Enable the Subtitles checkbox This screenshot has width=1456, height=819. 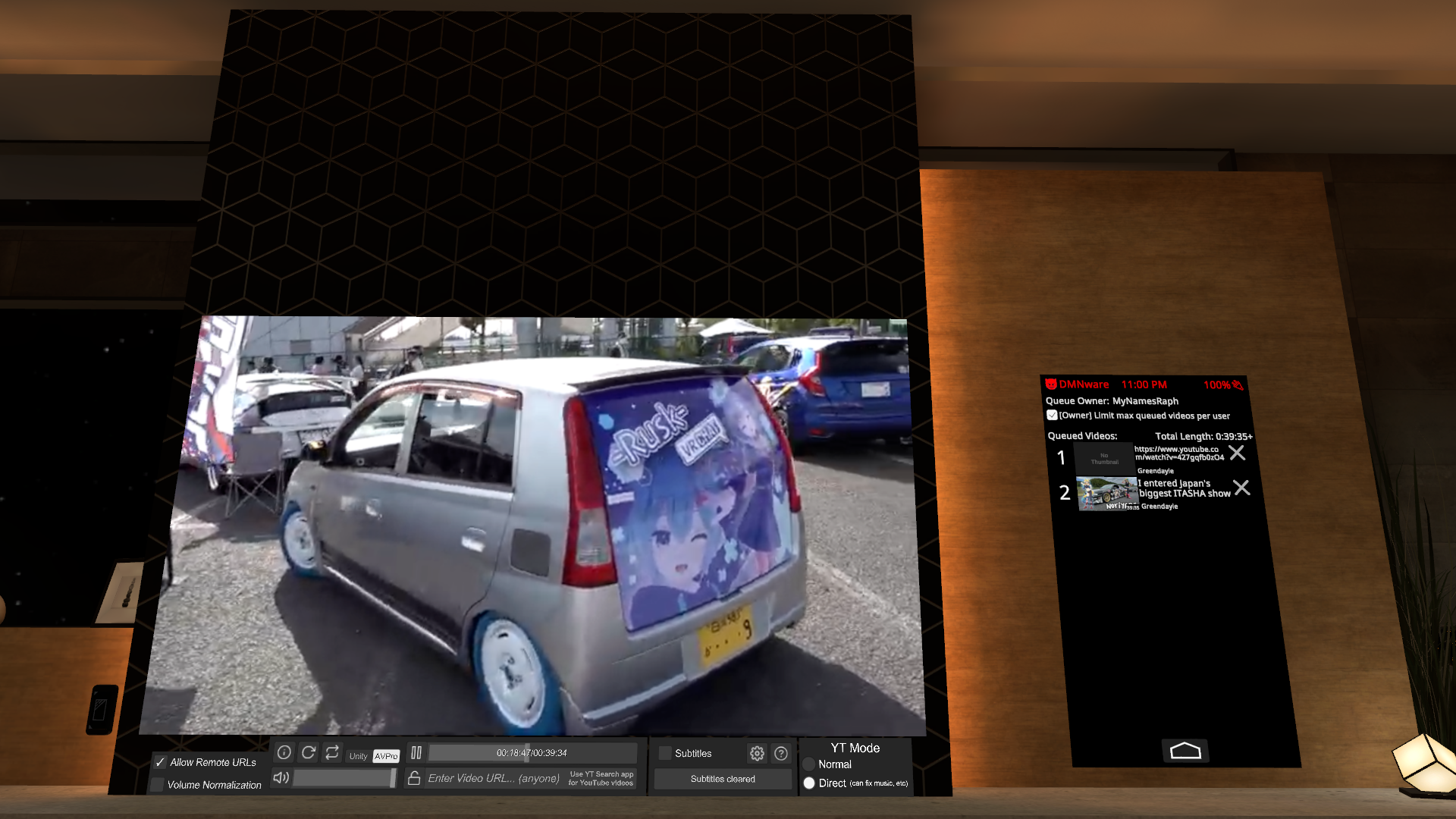pos(665,753)
